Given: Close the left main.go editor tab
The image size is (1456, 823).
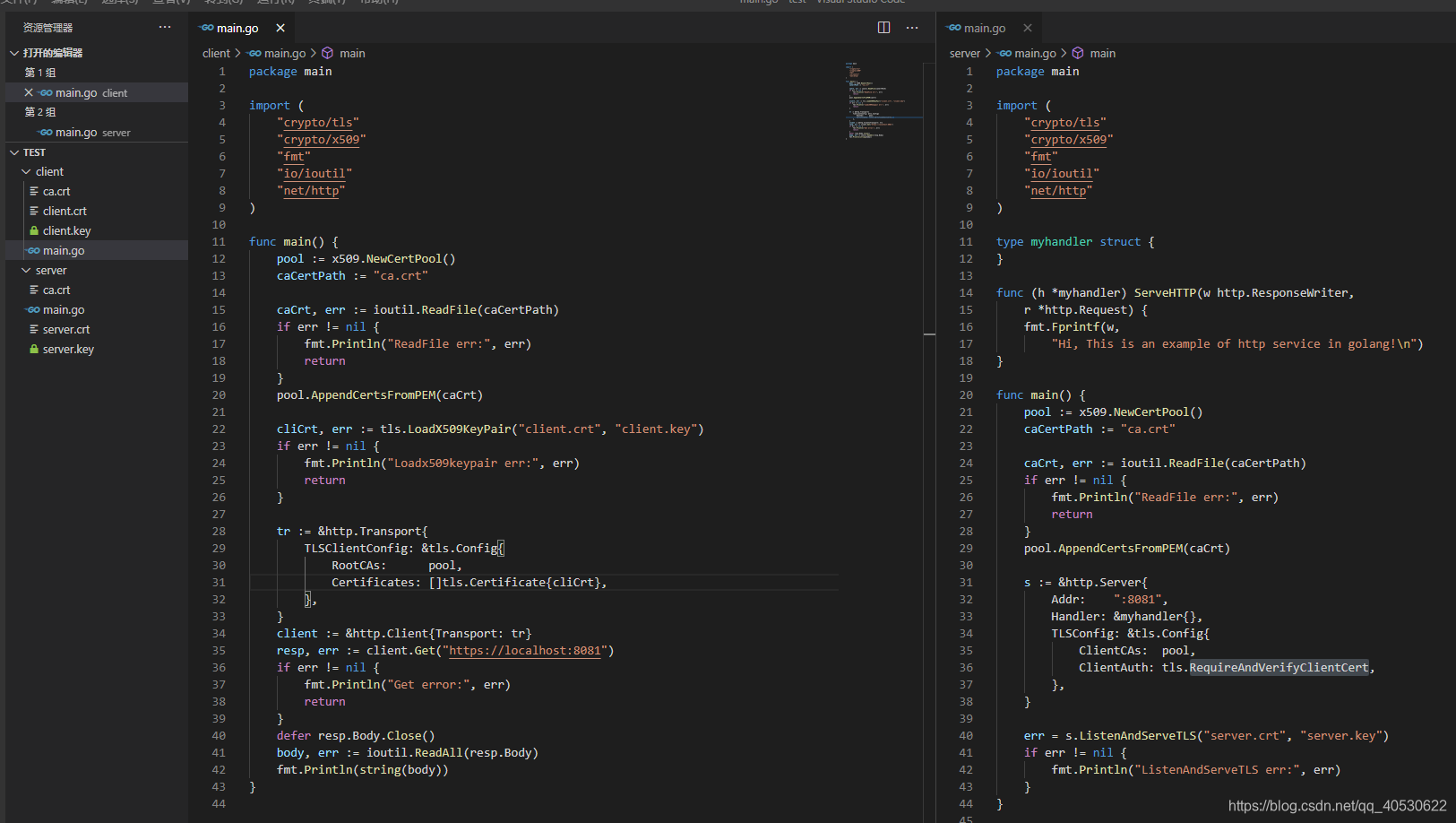Looking at the screenshot, I should point(280,28).
